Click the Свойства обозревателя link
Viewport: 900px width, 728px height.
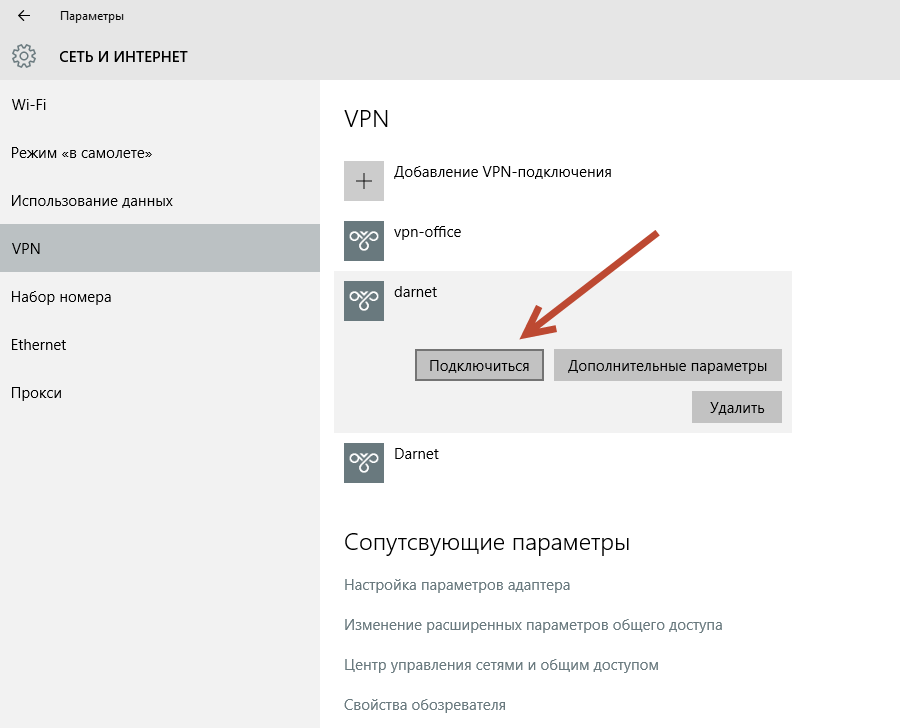click(425, 705)
